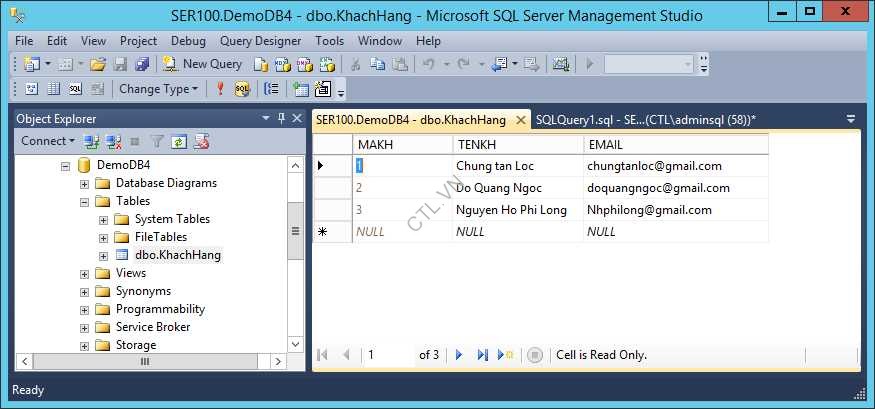875x409 pixels.
Task: Expand the dbo.KhachHang table node
Action: tap(103, 255)
